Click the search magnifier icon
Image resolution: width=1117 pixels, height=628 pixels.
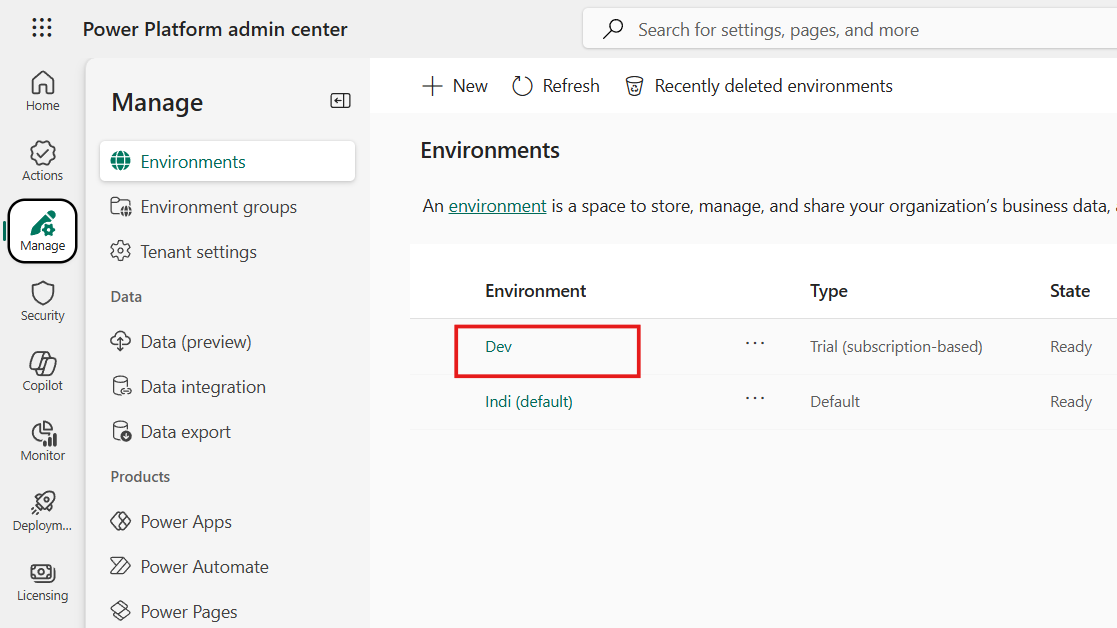(613, 29)
